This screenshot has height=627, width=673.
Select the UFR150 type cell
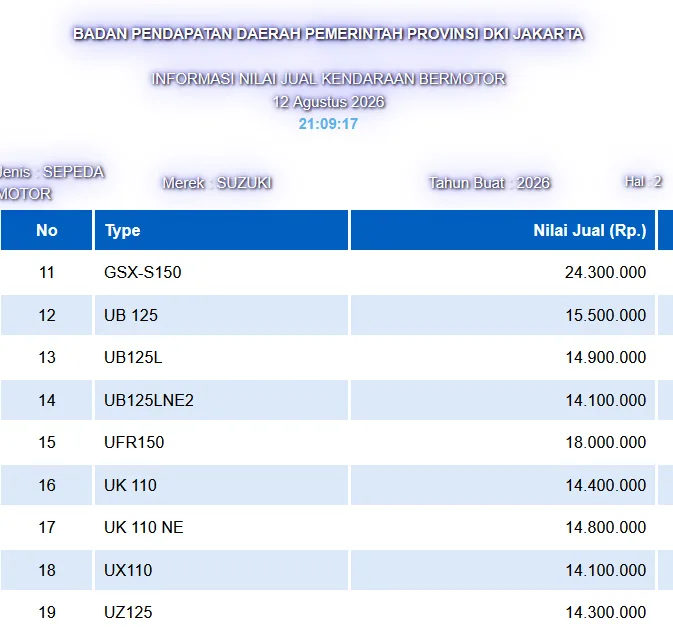221,442
